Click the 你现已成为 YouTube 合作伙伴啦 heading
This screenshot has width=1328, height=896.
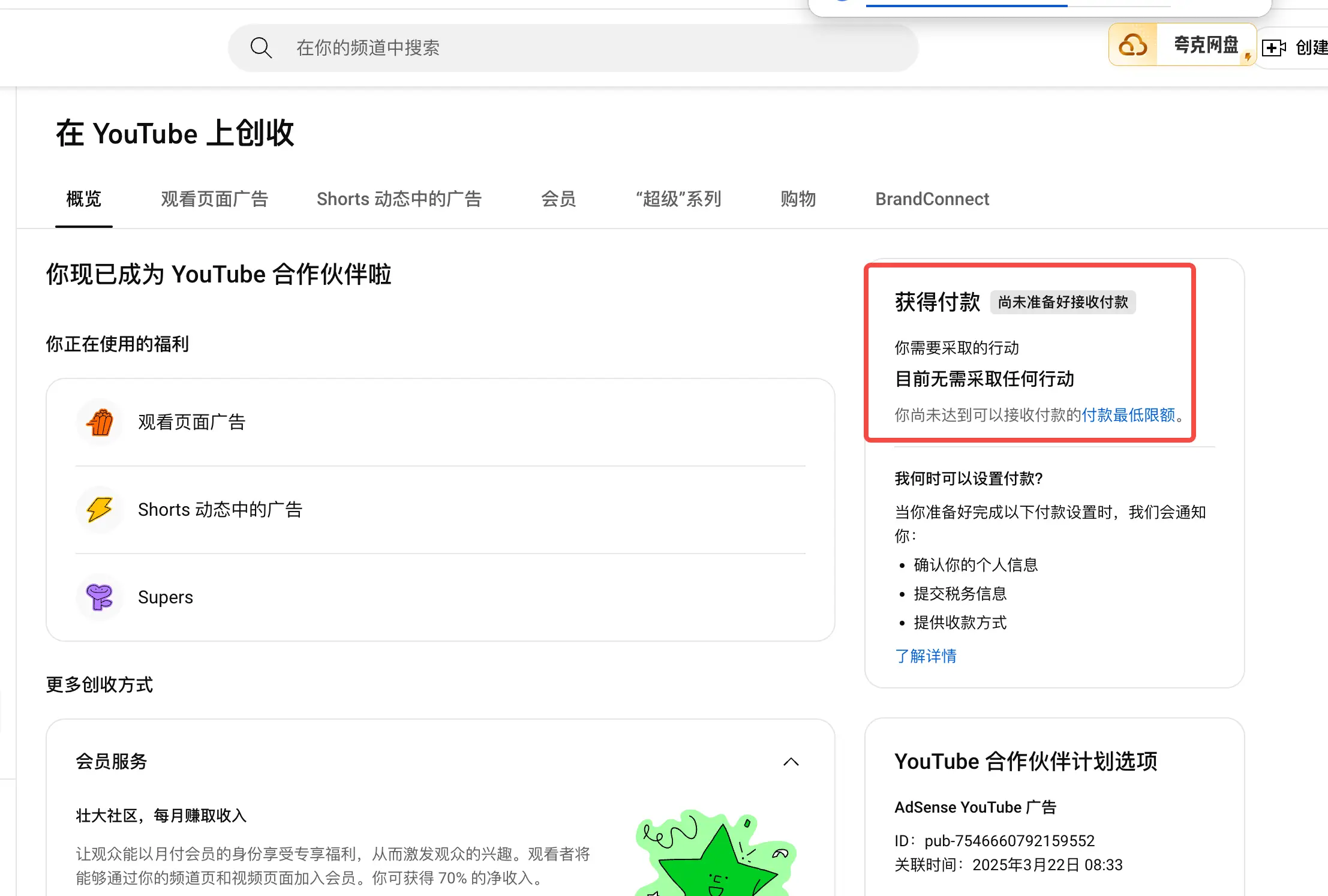219,275
